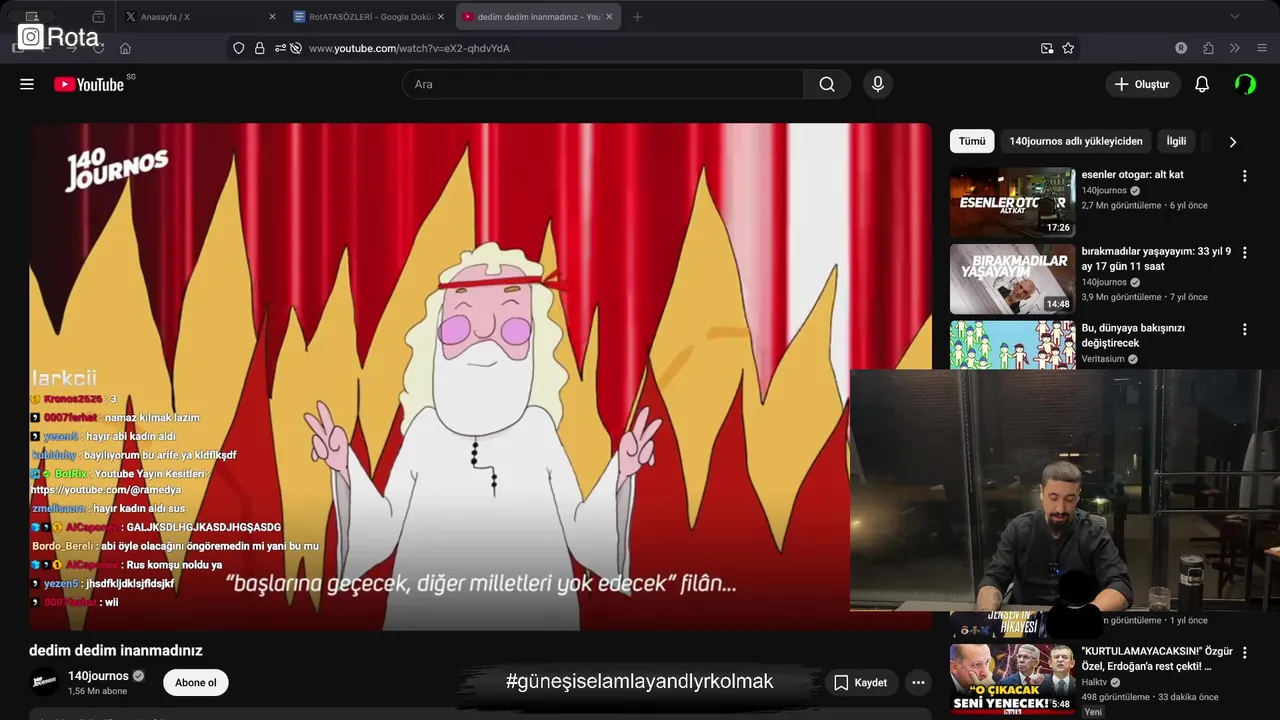
Task: Focus the Ara search field
Action: pos(603,84)
